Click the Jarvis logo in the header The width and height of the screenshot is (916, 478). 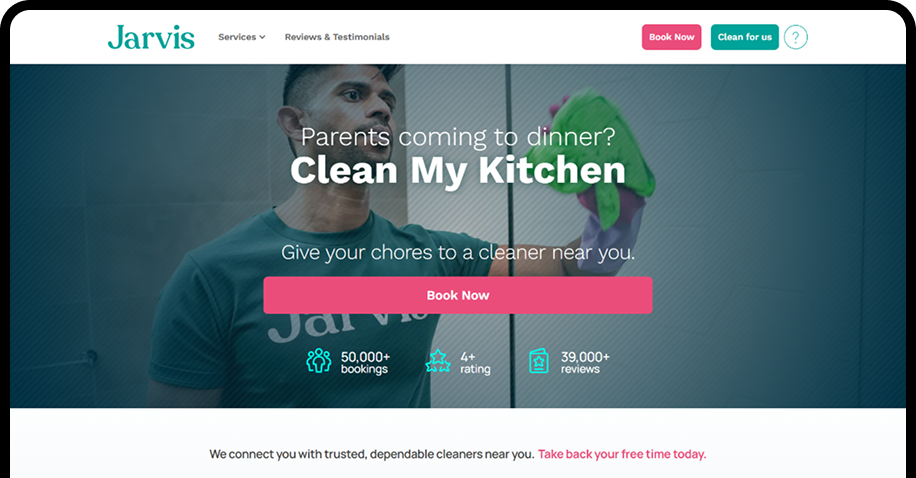coord(151,37)
